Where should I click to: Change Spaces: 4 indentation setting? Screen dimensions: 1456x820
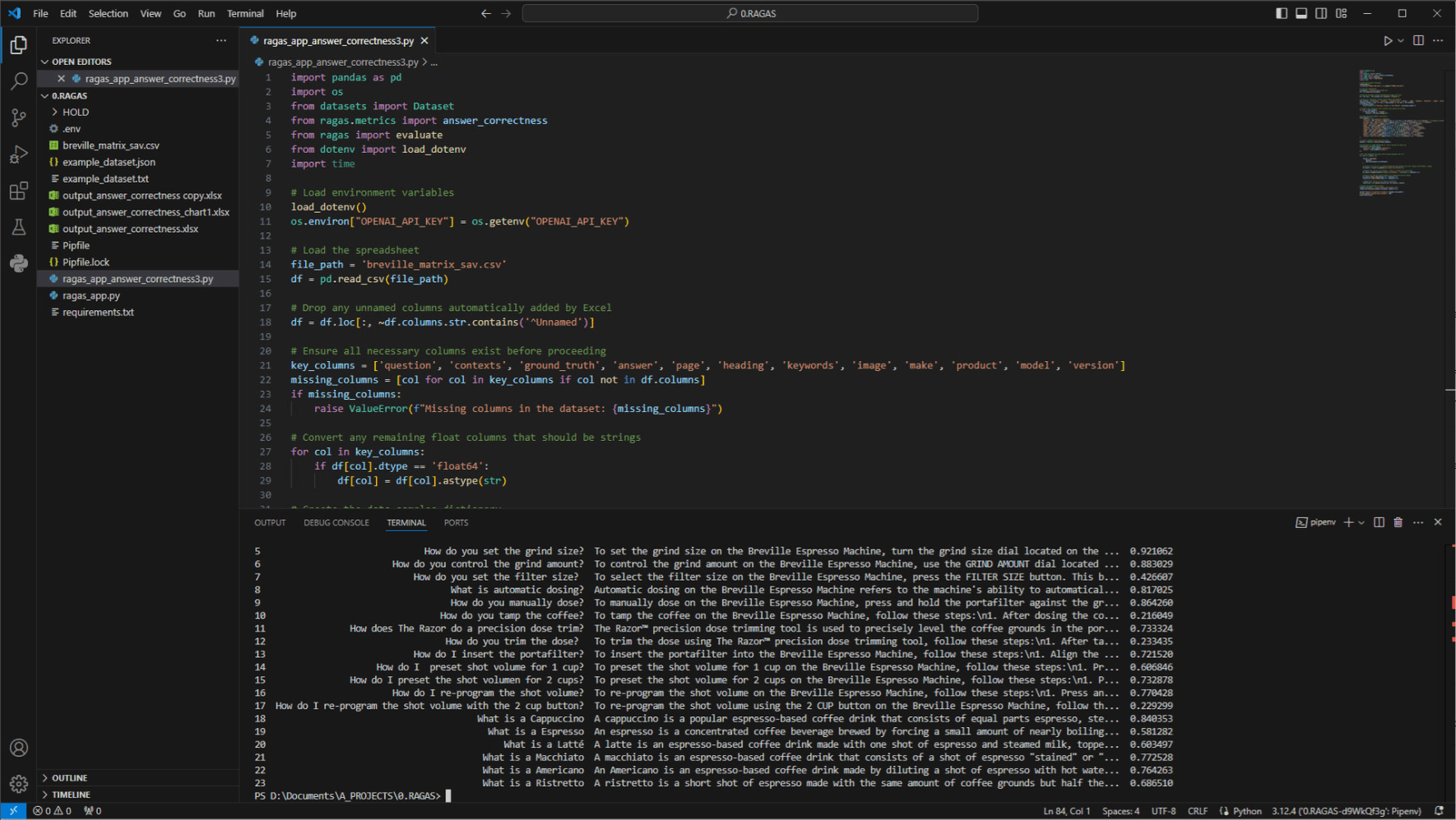coord(1120,811)
